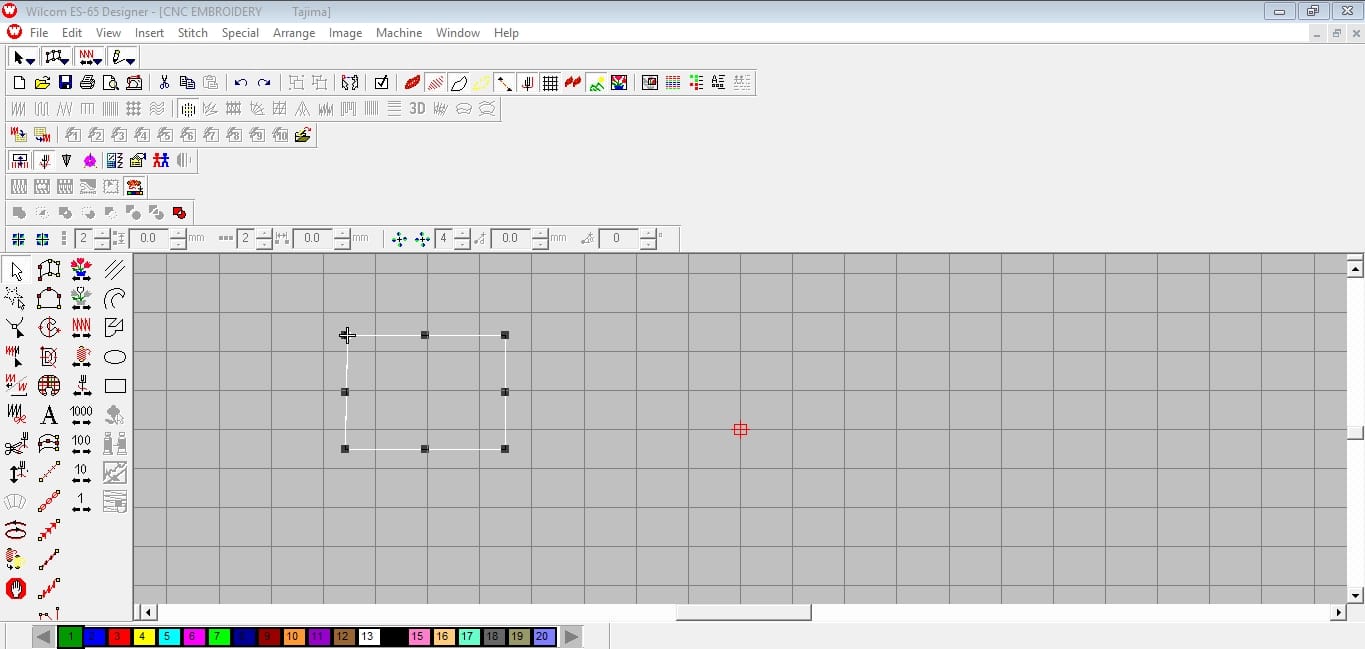Viewport: 1365px width, 649px height.
Task: Pick the Ellipse shape tool
Action: point(115,357)
